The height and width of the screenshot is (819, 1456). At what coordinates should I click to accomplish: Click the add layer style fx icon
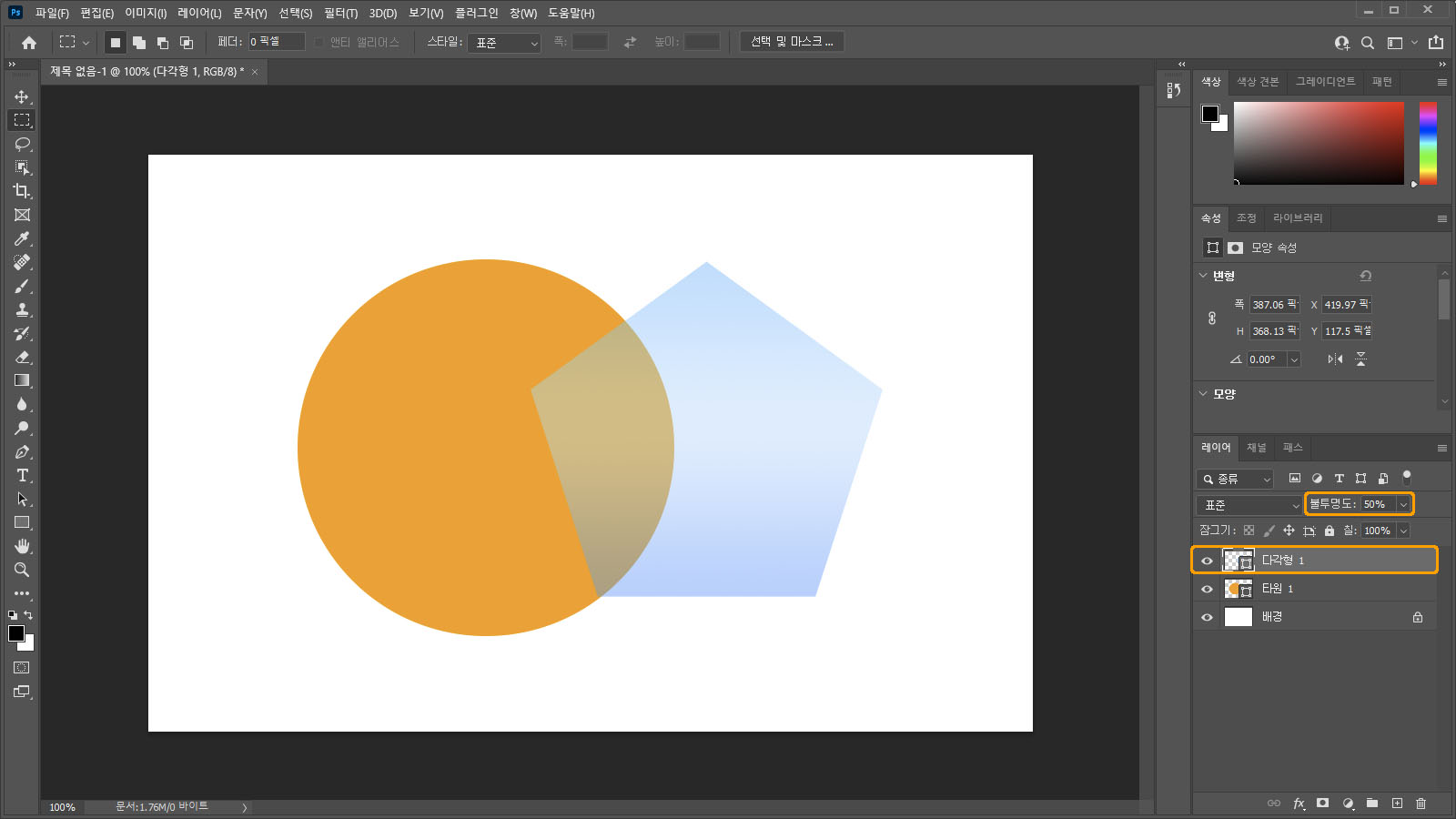pos(1299,804)
